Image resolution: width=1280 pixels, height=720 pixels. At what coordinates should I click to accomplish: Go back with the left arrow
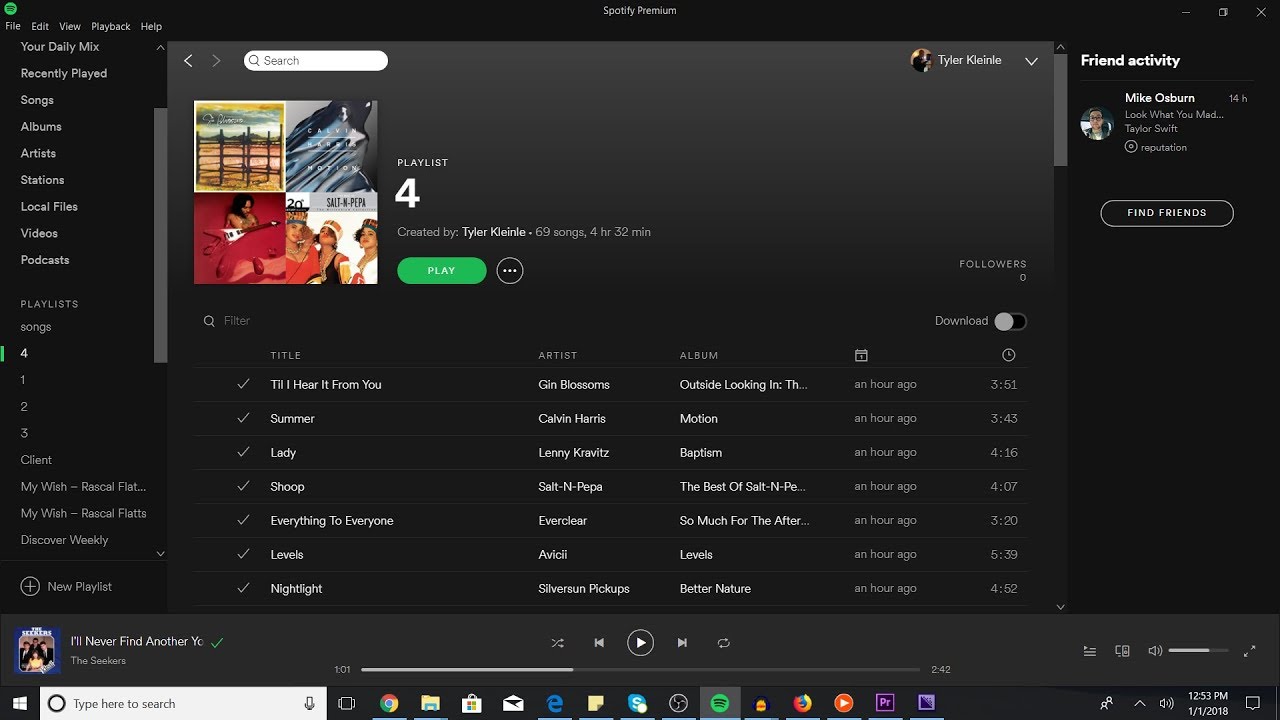coord(188,61)
